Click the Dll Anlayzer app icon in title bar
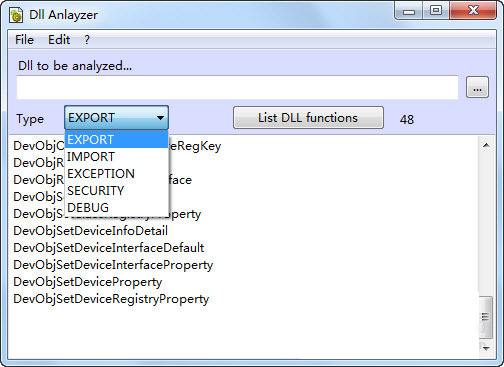 16,15
